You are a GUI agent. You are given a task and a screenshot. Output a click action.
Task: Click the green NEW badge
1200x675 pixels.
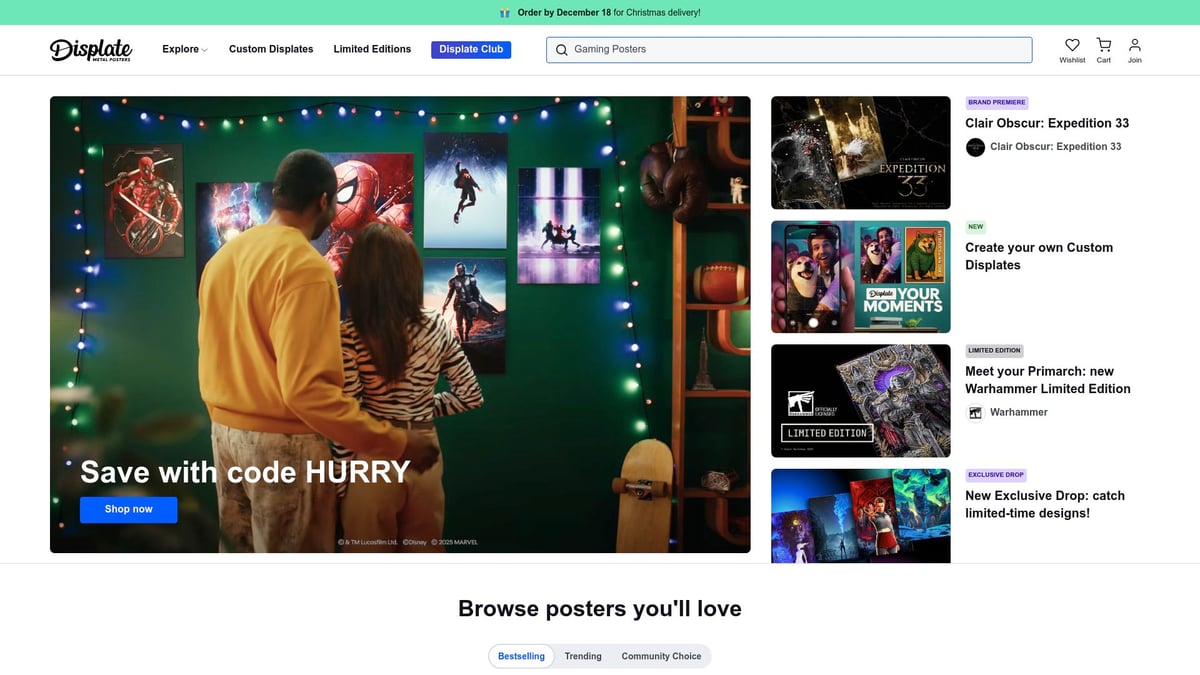click(x=976, y=227)
